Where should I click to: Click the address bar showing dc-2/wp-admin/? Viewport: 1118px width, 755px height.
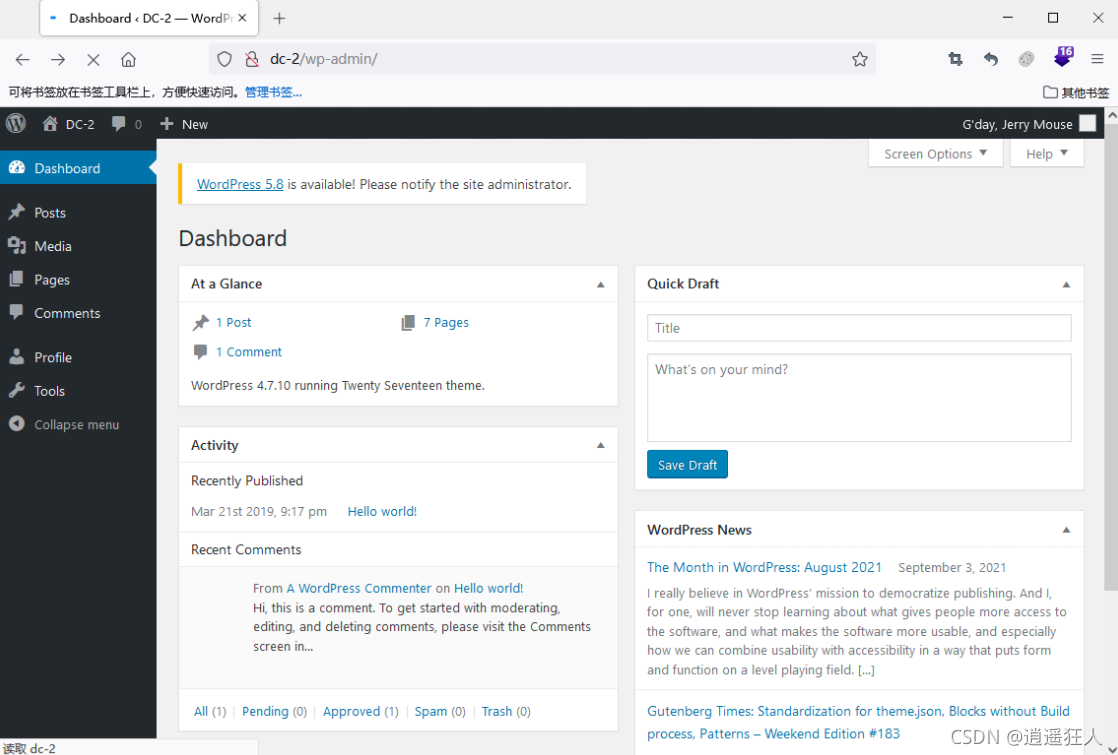[542, 59]
